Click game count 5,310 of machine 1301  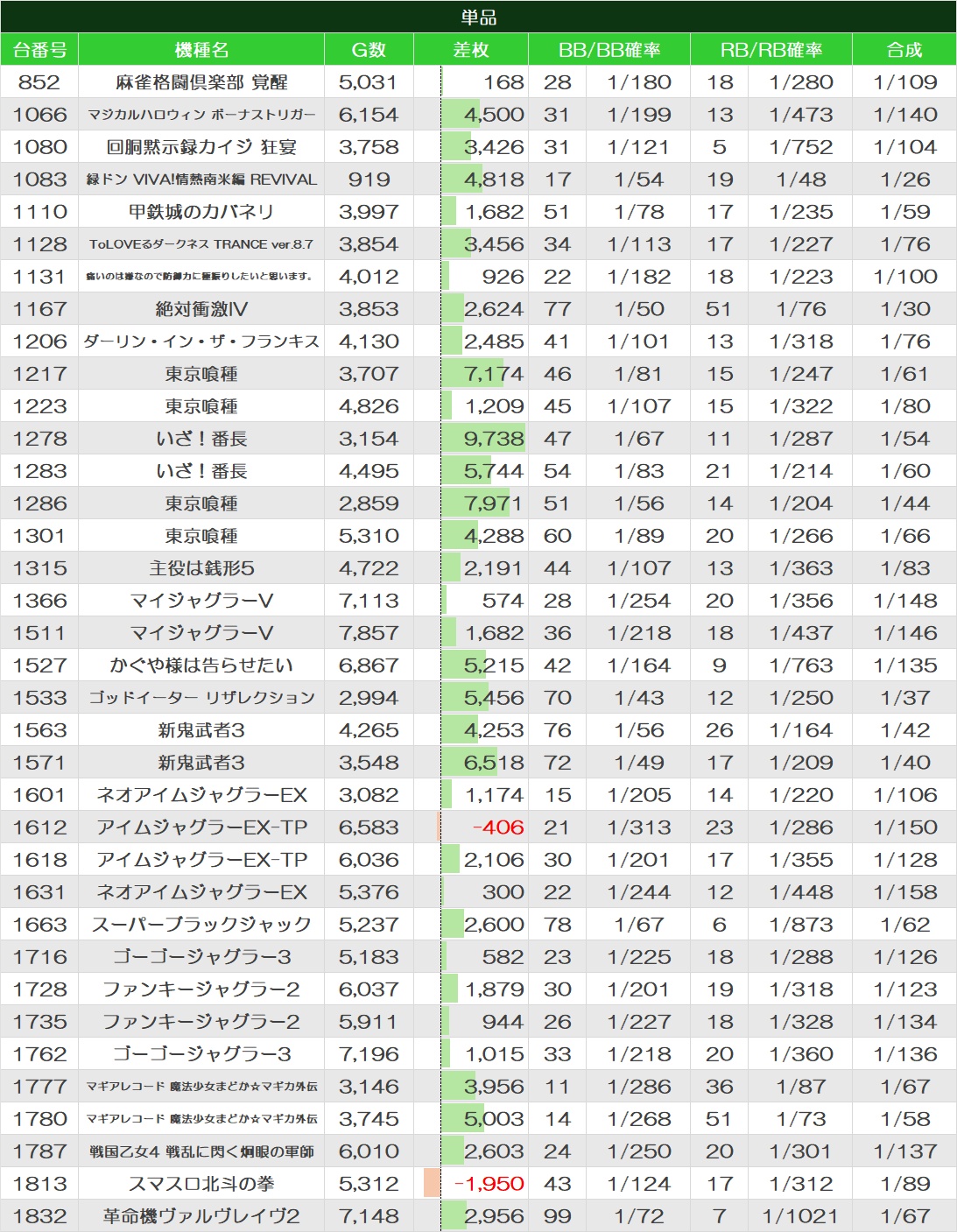369,536
